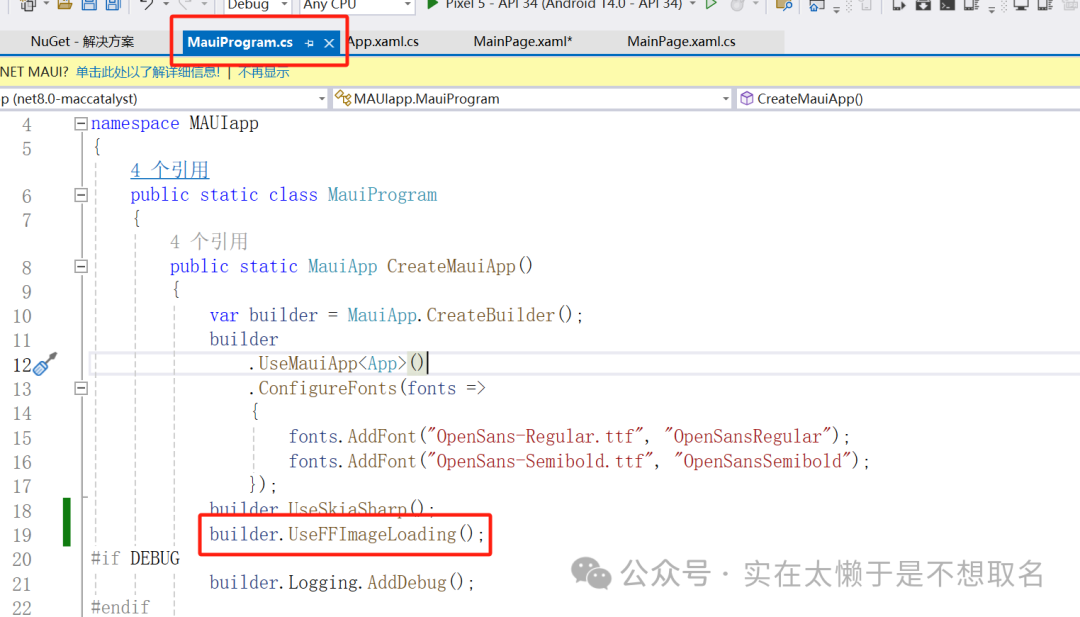Click the 不再显示 link in the info bar
1080x617 pixels.
point(264,72)
